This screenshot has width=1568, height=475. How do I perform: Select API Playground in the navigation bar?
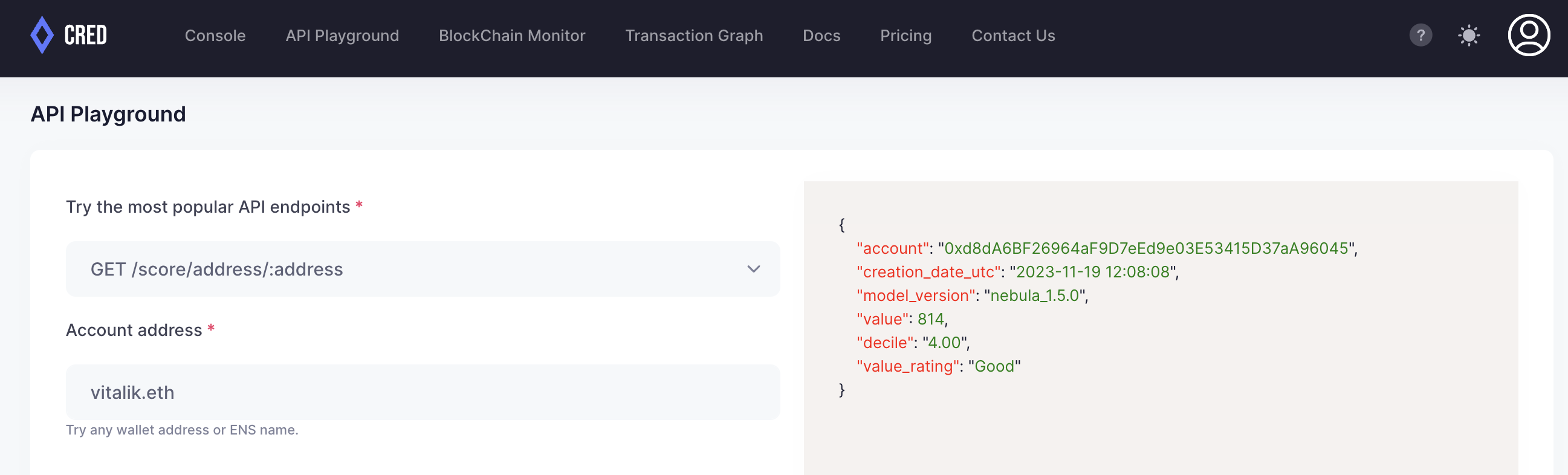pos(342,36)
